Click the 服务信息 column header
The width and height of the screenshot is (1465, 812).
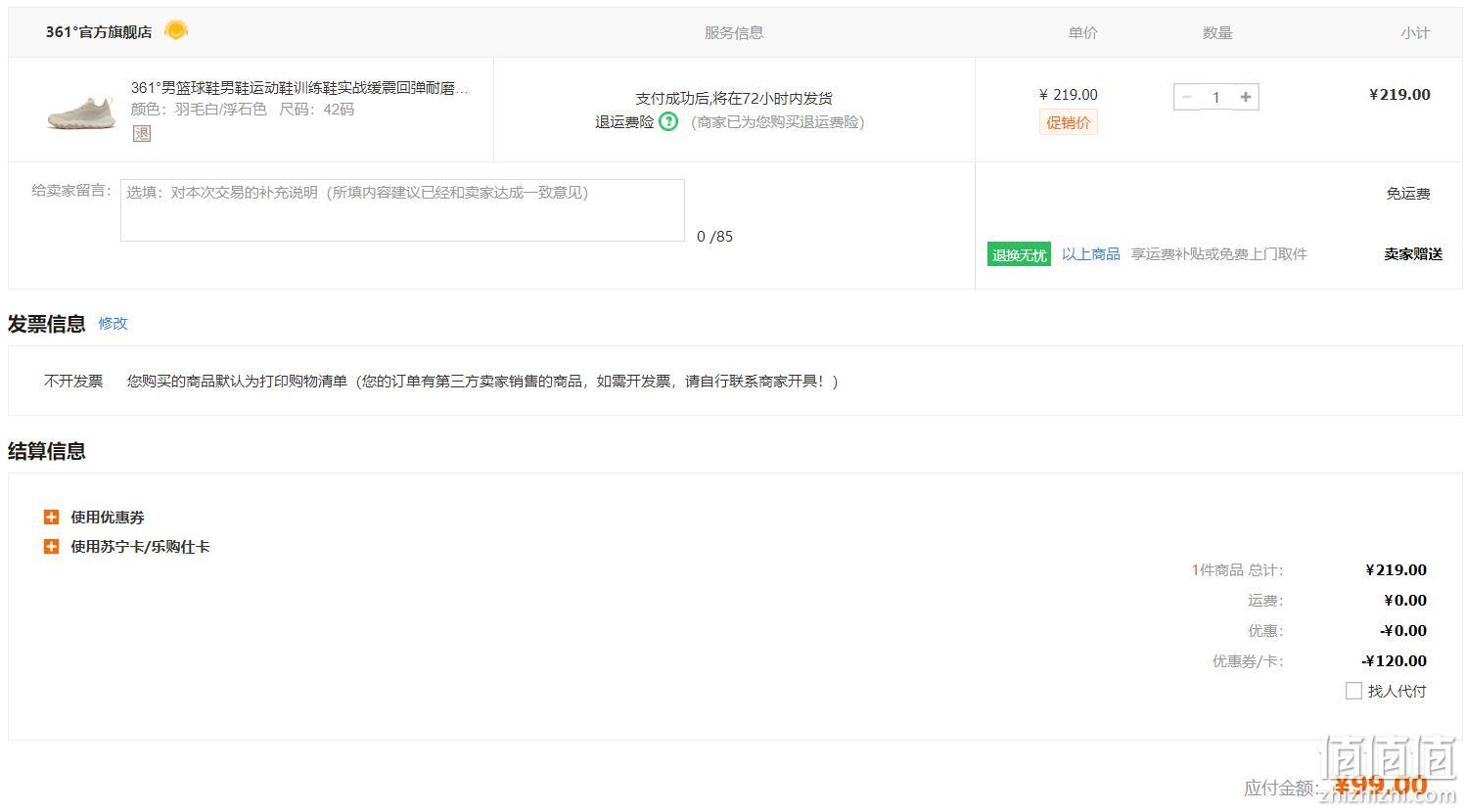[734, 32]
